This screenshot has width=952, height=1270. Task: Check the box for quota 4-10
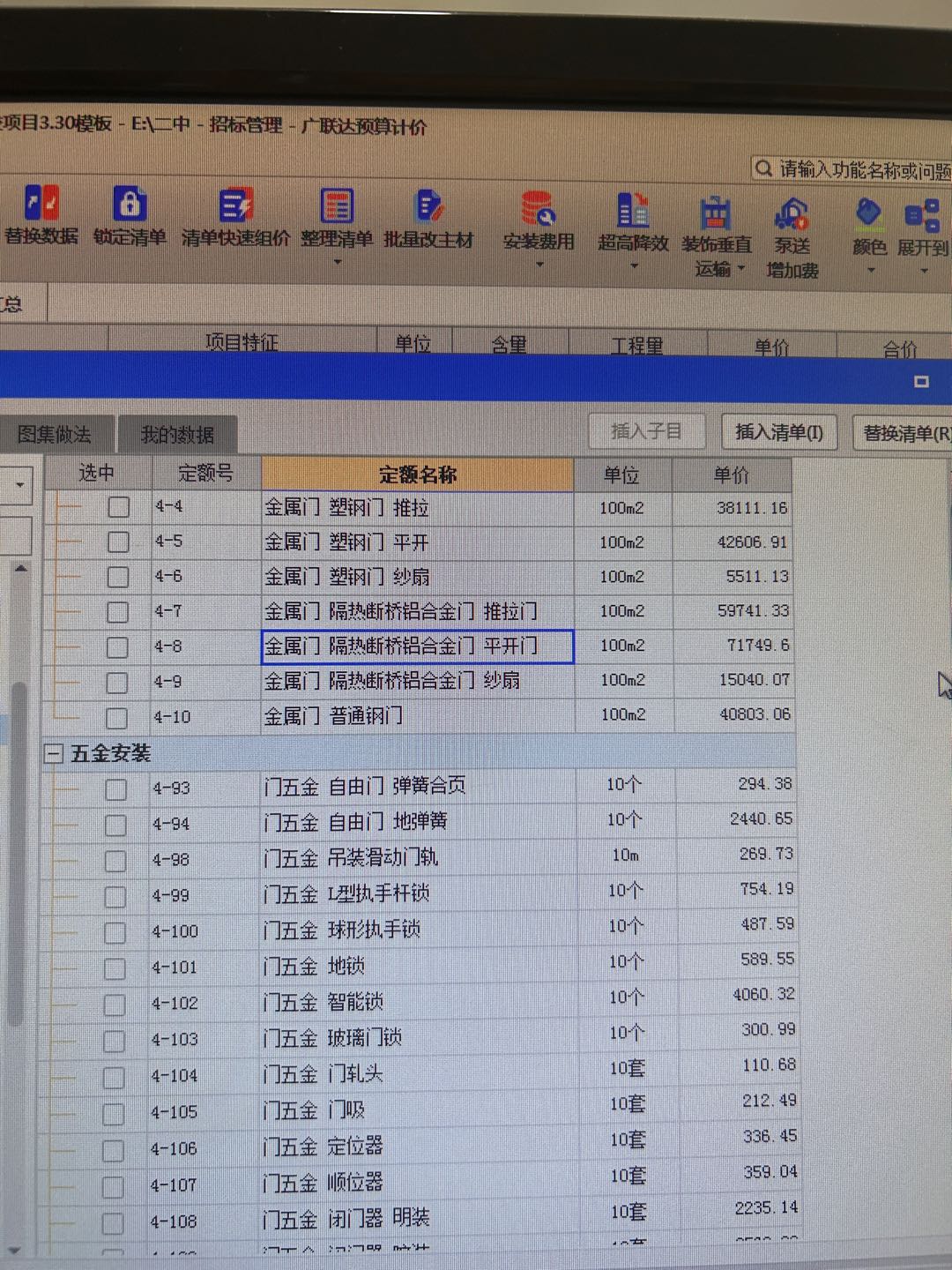coord(116,718)
